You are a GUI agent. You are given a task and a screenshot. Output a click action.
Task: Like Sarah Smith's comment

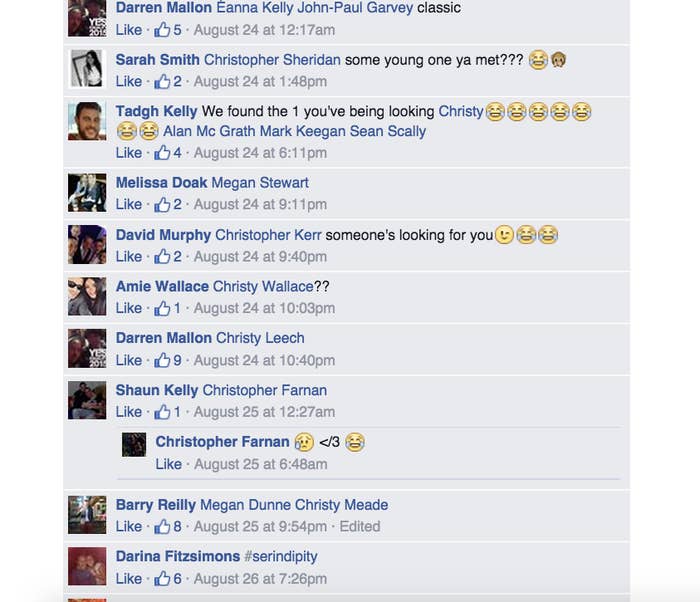(x=129, y=81)
